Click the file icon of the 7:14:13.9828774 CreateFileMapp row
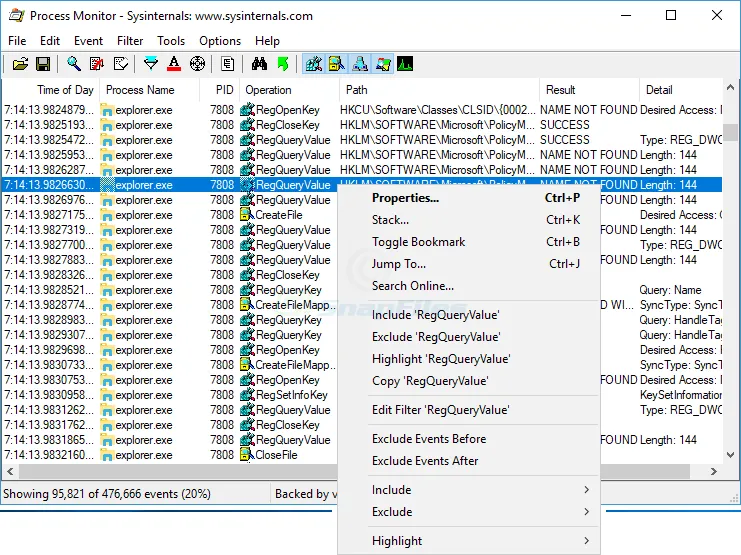The image size is (741, 555). pos(247,305)
